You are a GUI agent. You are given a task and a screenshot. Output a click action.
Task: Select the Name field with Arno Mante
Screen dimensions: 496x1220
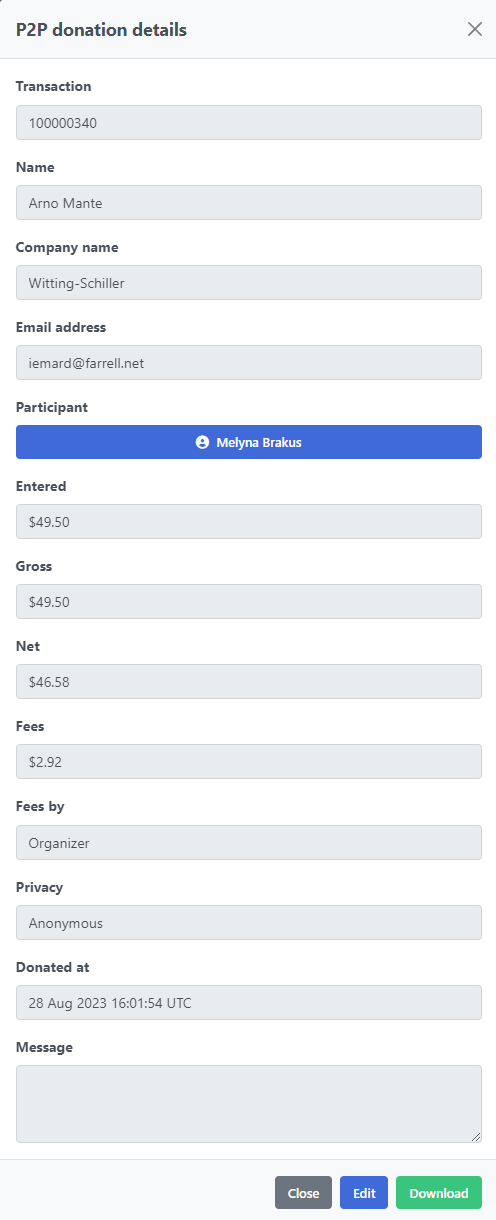point(249,203)
